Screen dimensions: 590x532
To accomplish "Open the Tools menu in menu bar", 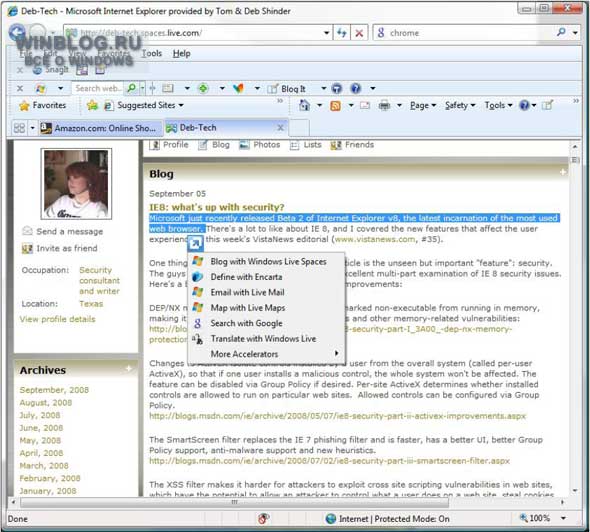I will pyautogui.click(x=152, y=53).
